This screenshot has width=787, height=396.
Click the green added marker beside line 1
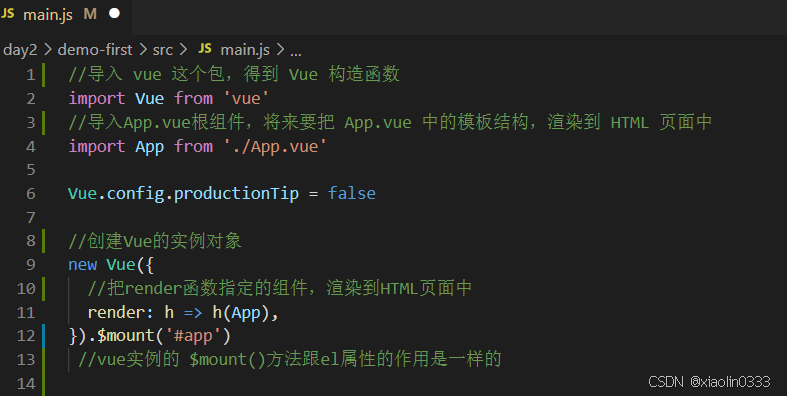44,75
